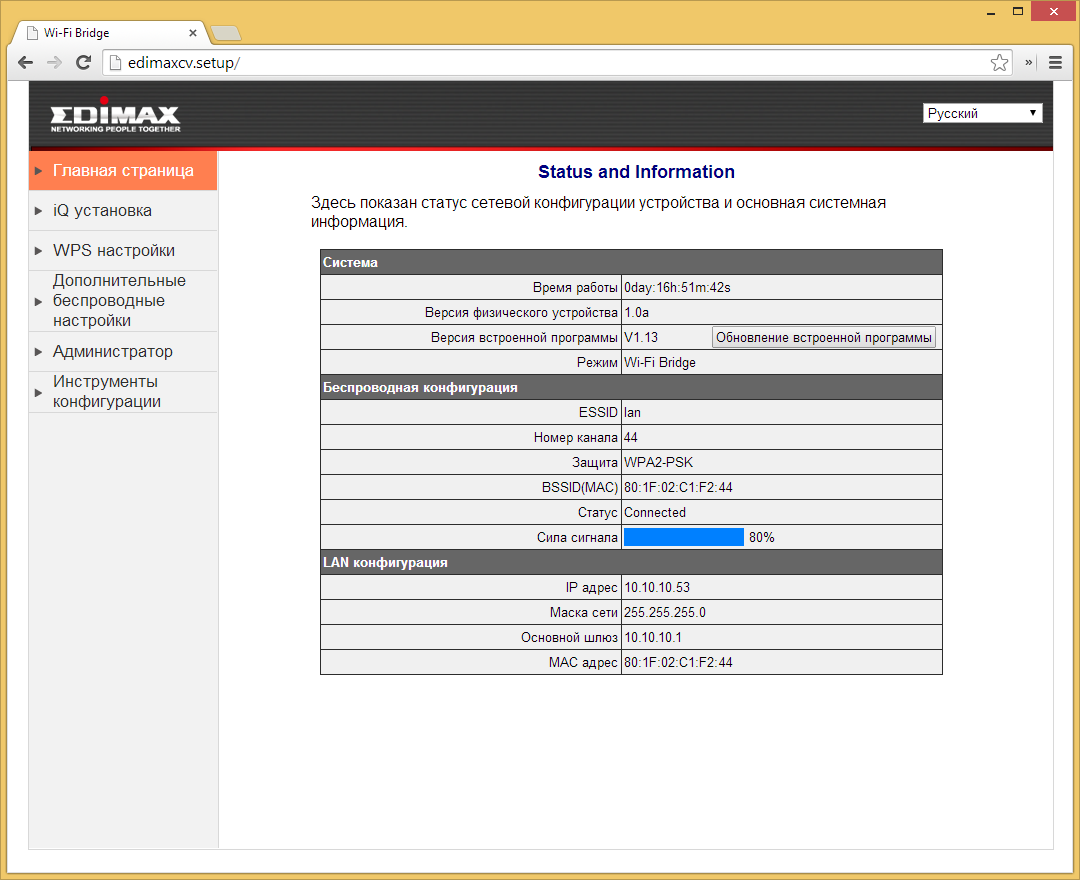Screen dimensions: 1080x880
Task: Expand arrow beside iQ установка
Action: click(x=39, y=211)
